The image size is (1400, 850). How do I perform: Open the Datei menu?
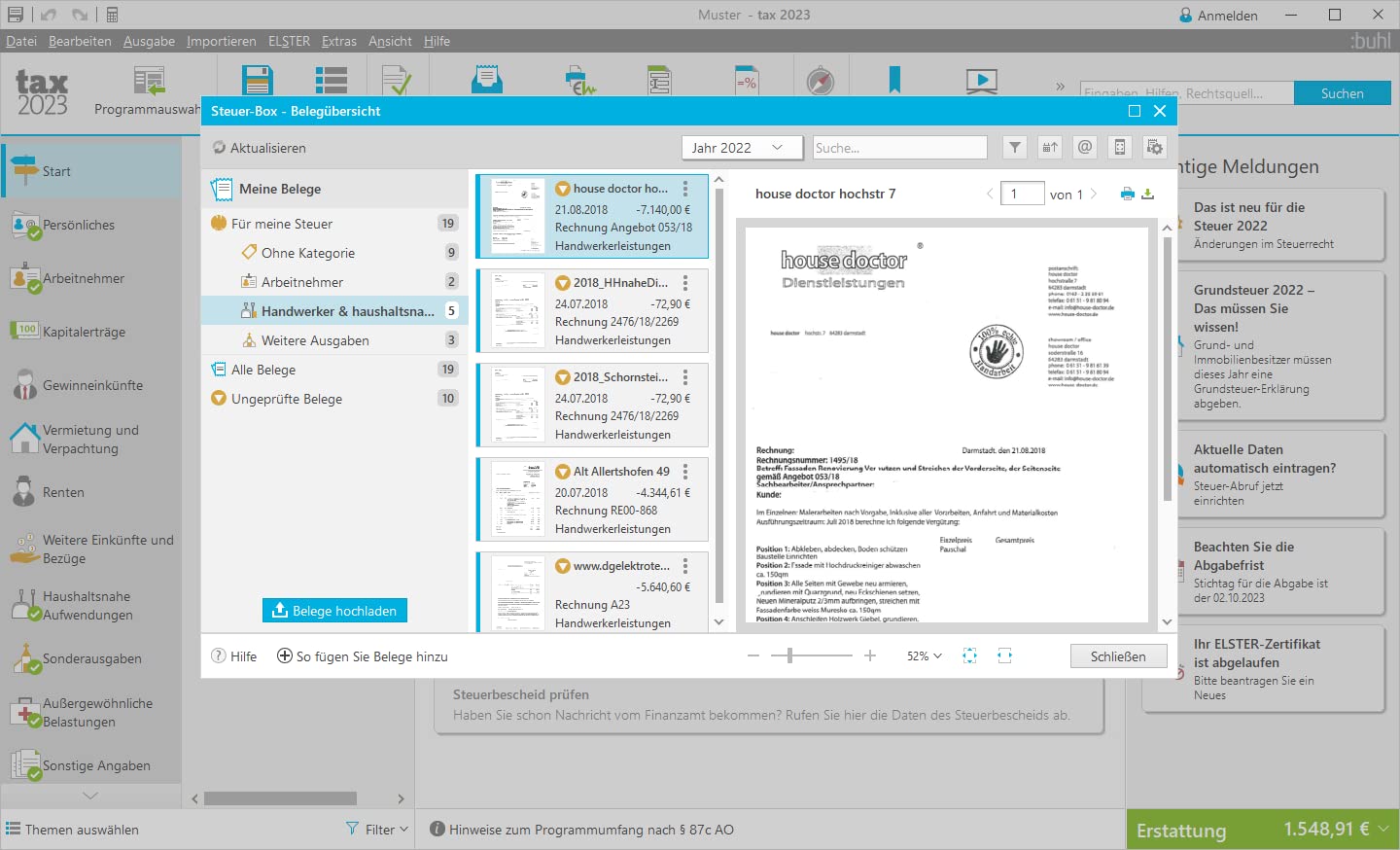click(x=21, y=41)
